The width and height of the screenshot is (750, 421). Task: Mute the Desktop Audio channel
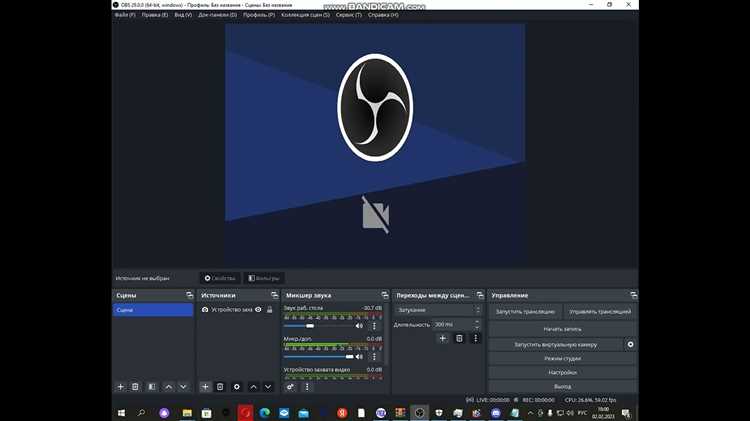[359, 326]
